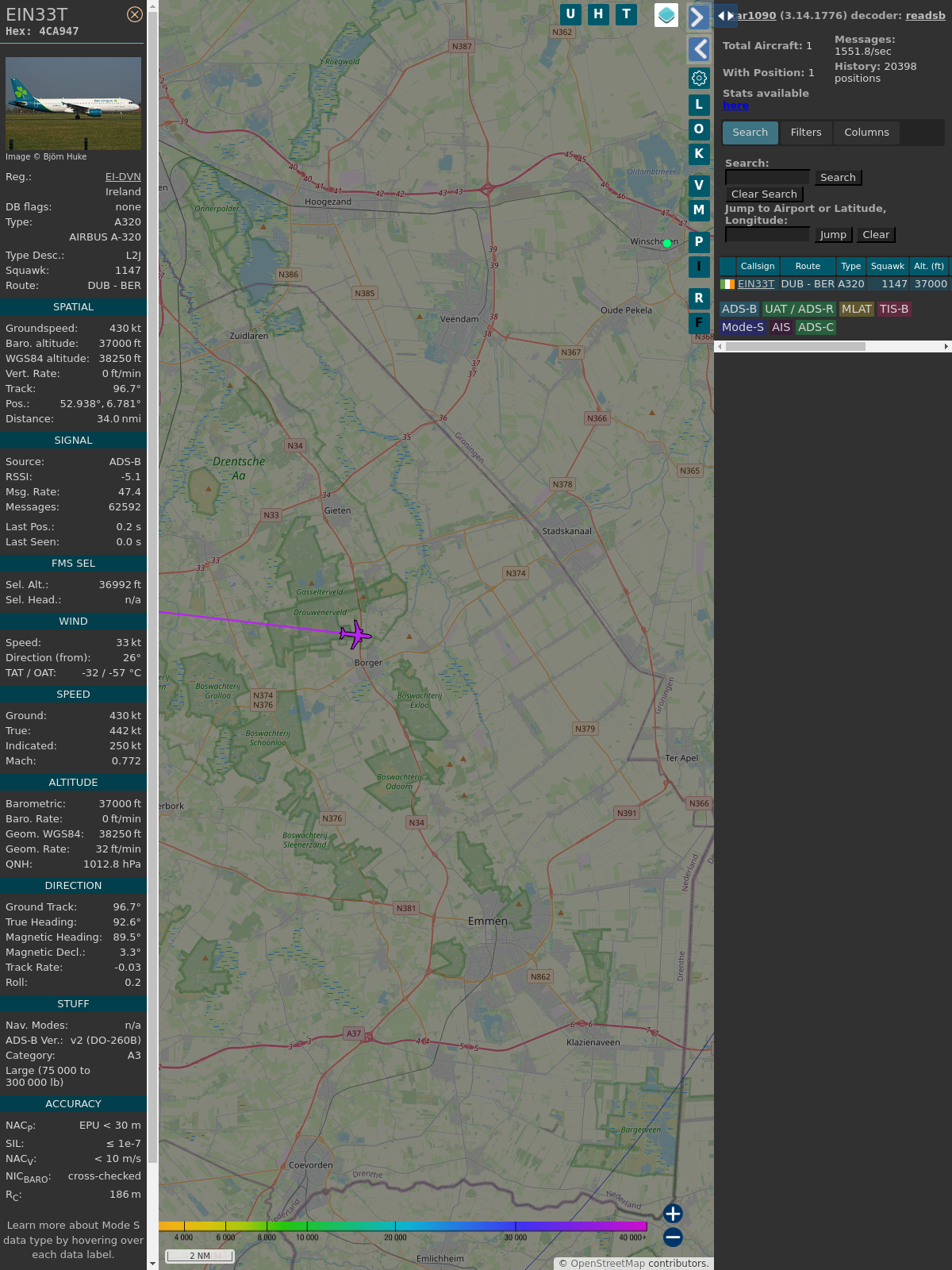Click the U map toggle button
The width and height of the screenshot is (952, 1270).
click(570, 14)
